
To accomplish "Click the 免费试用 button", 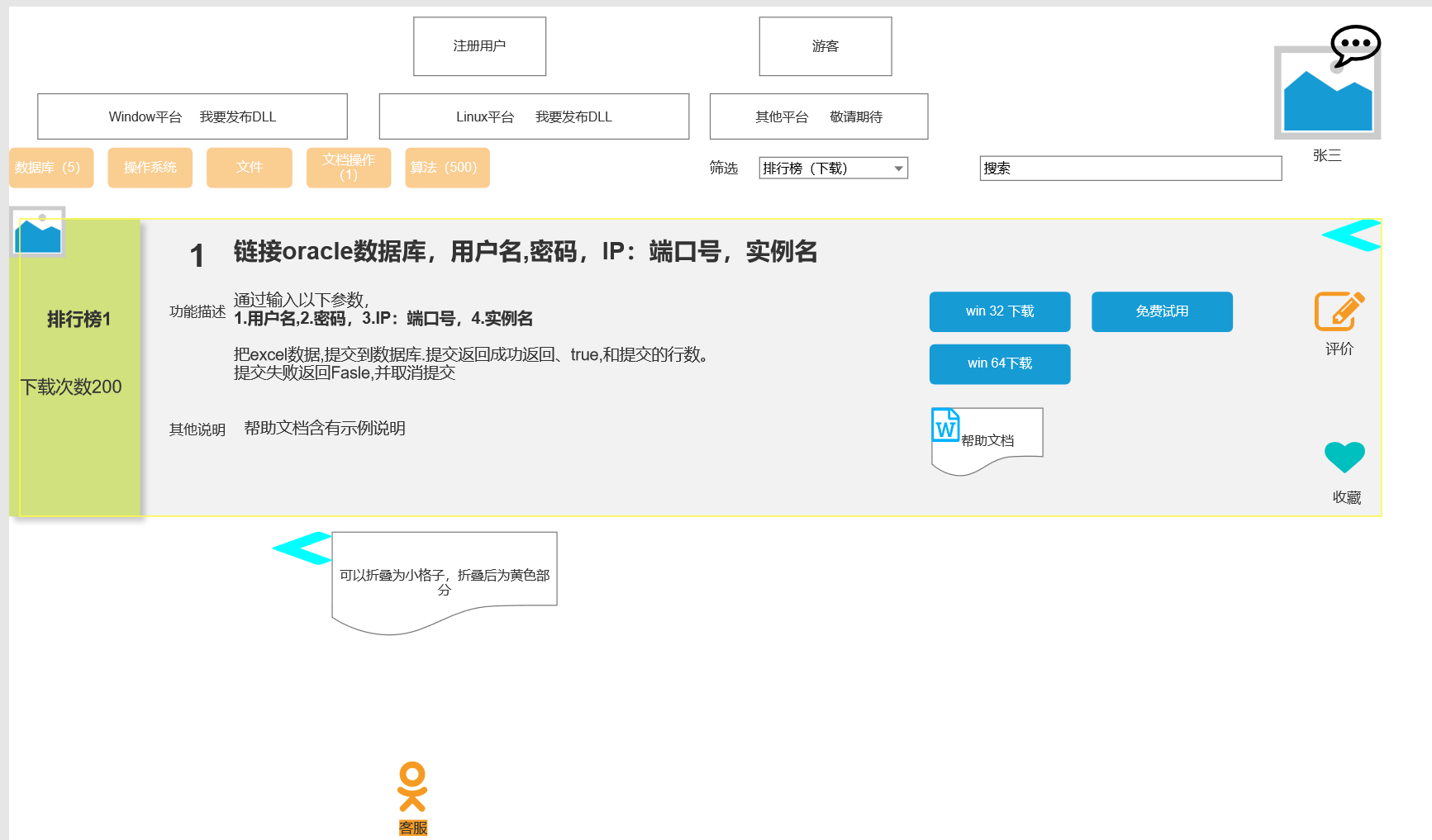I will 1162,311.
